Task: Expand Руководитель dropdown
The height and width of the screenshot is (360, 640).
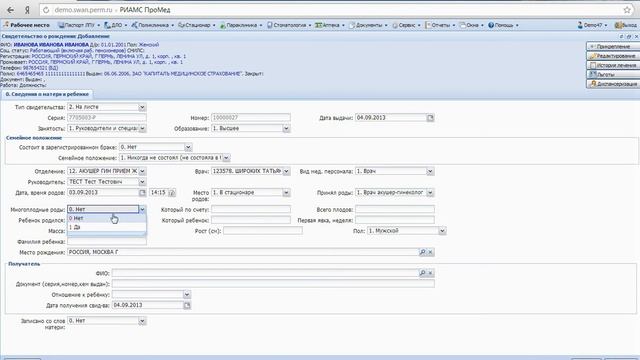Action: [142, 182]
